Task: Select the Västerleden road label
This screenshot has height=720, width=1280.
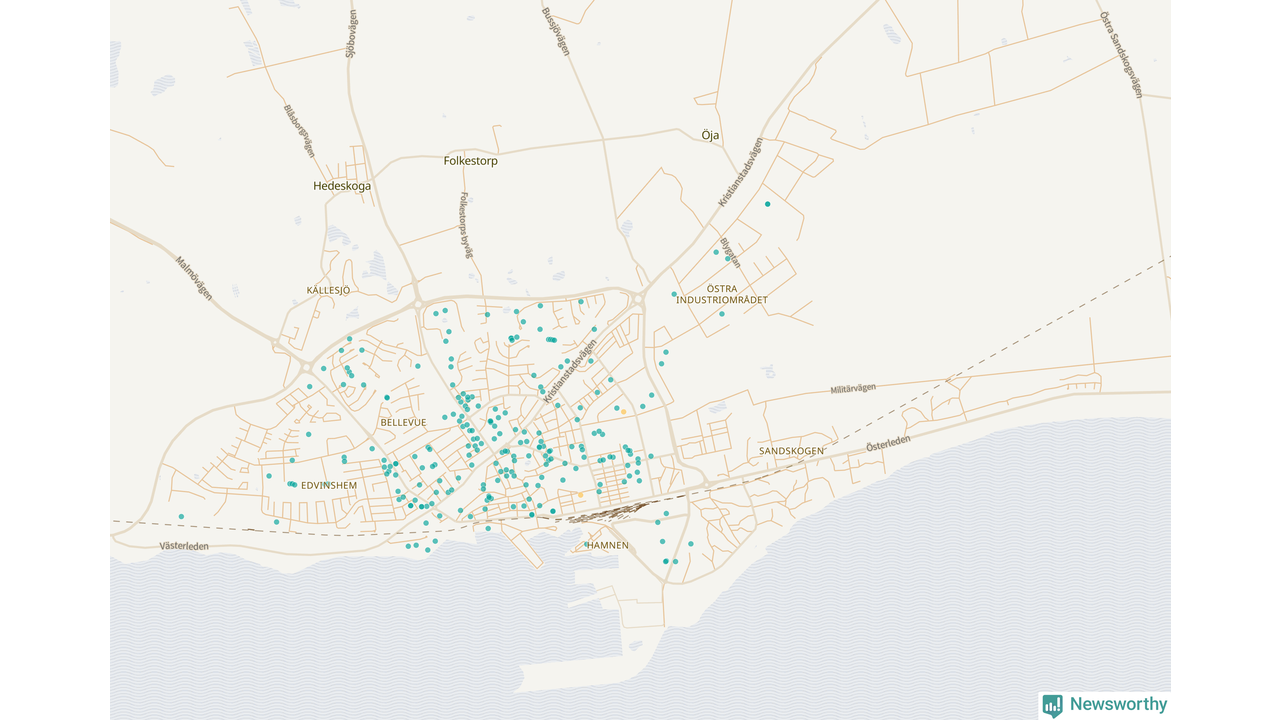Action: coord(184,546)
